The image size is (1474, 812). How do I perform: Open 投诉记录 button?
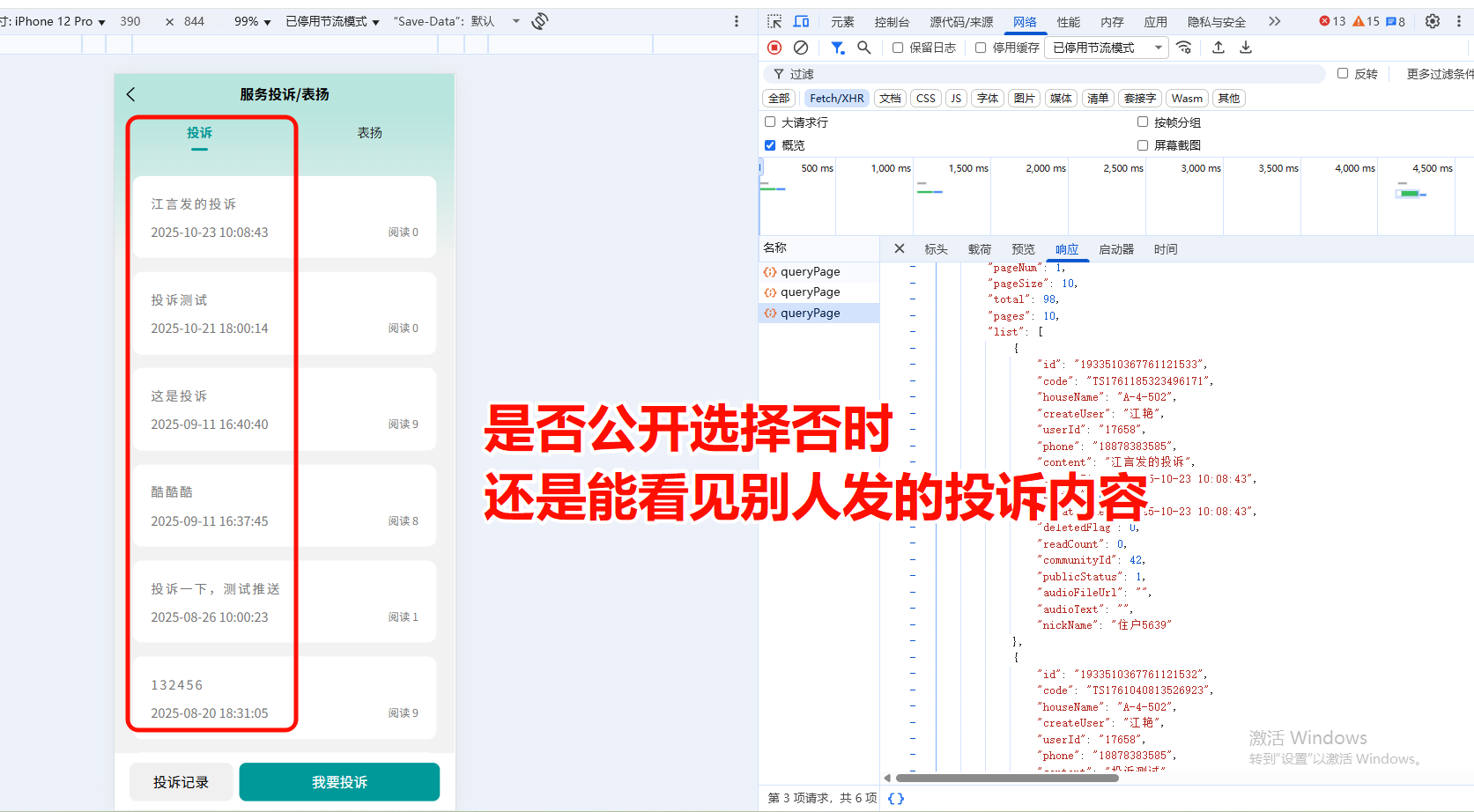click(x=181, y=782)
